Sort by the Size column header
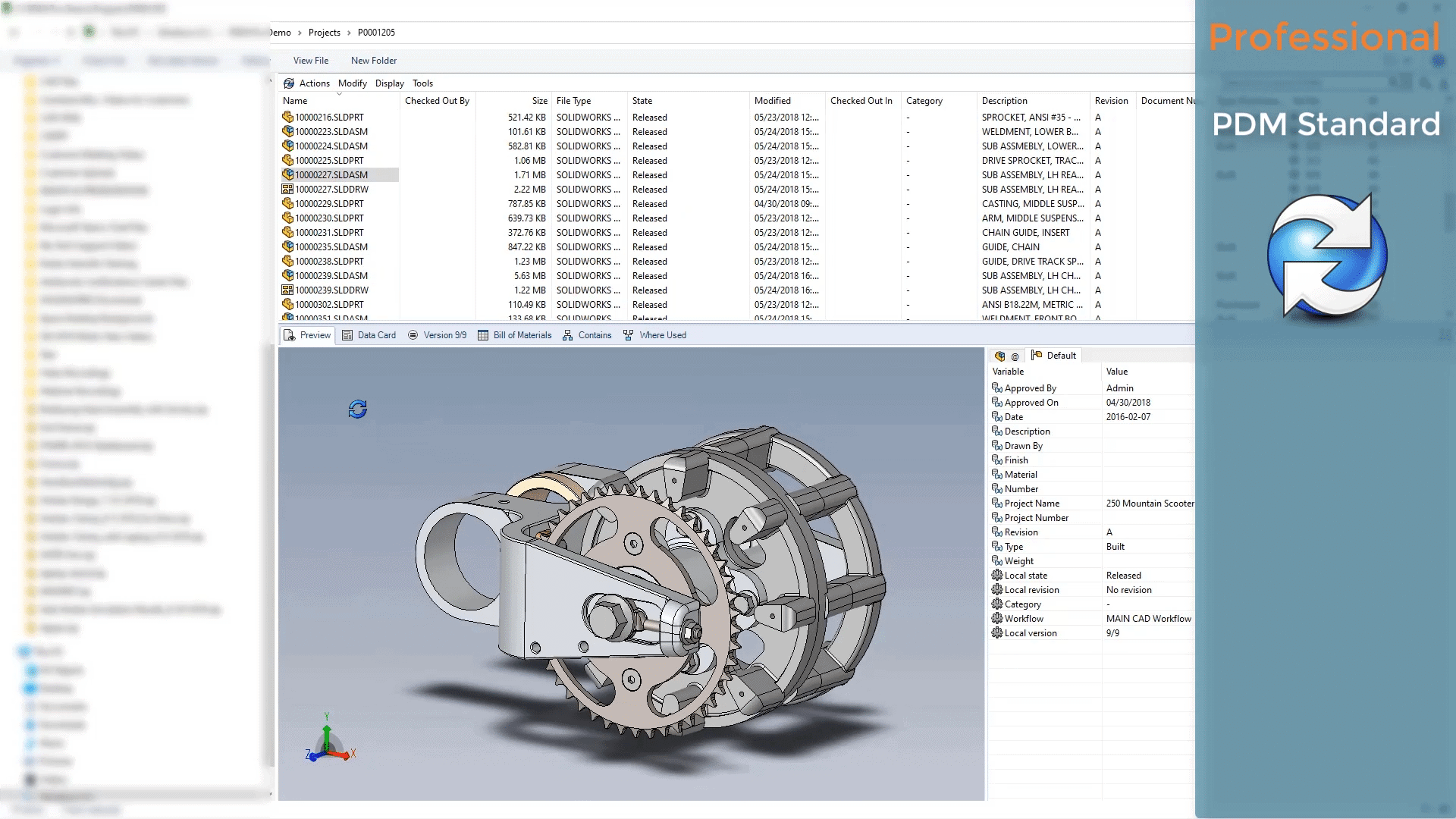1456x819 pixels. coord(513,101)
